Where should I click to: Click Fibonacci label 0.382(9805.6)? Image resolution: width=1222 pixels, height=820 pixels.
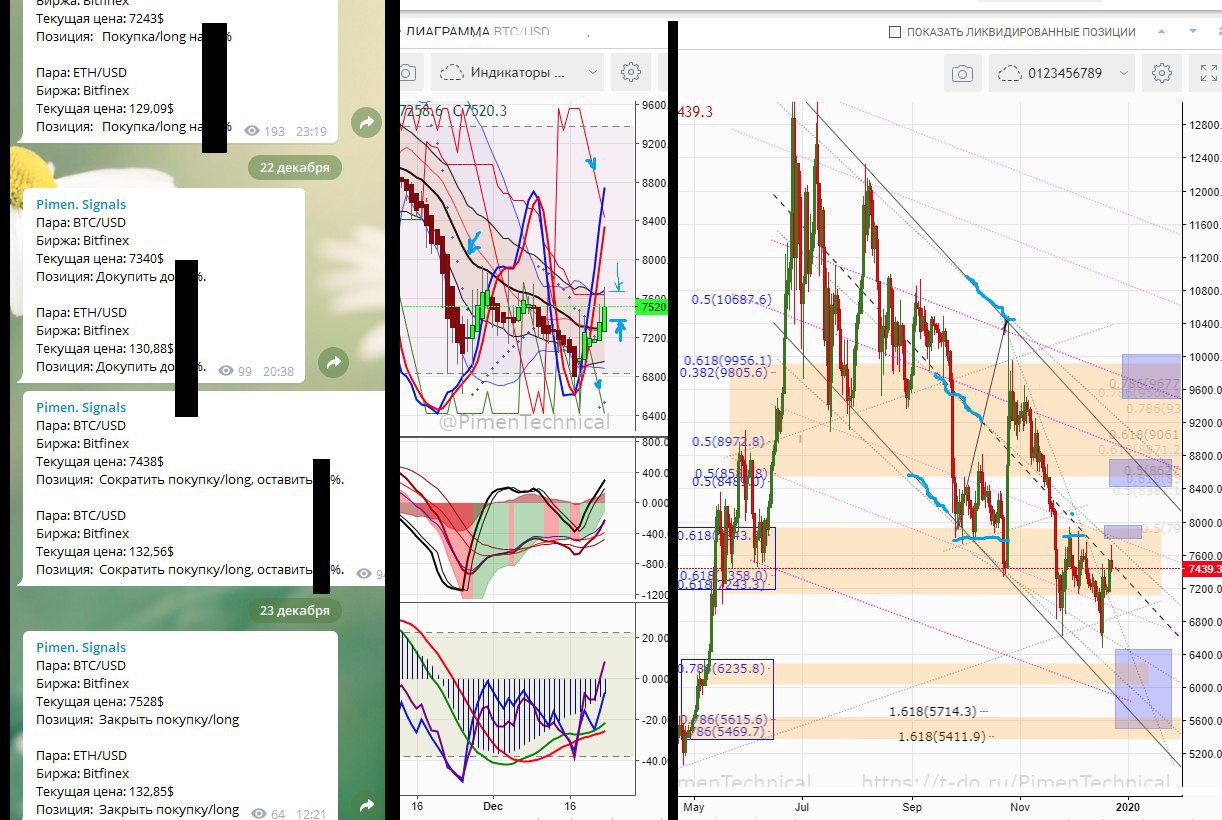[725, 373]
